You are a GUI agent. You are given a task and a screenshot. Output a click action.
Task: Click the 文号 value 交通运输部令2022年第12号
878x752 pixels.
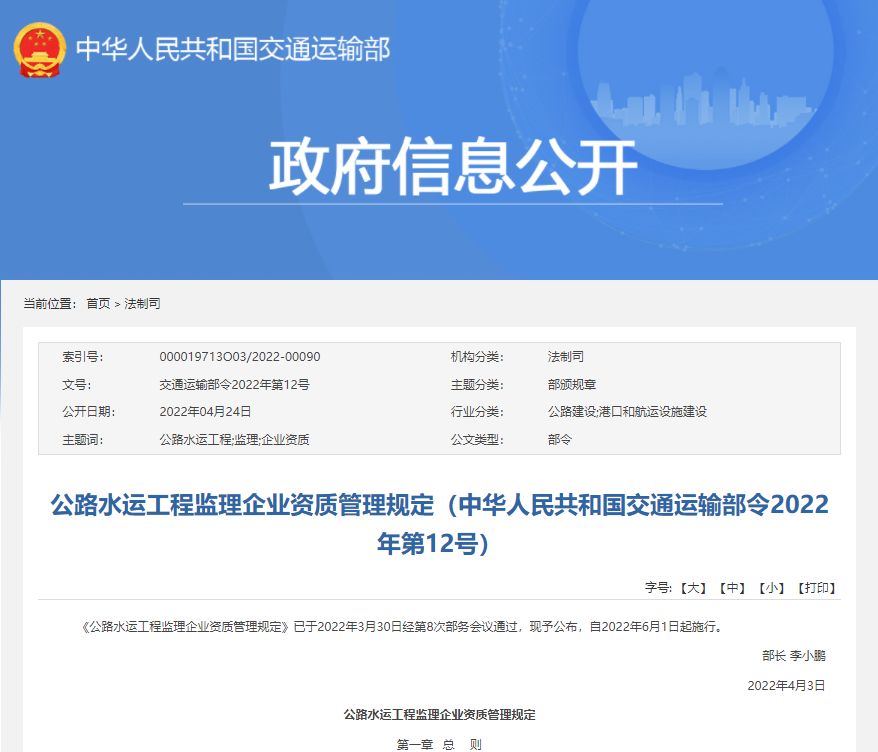coord(239,384)
